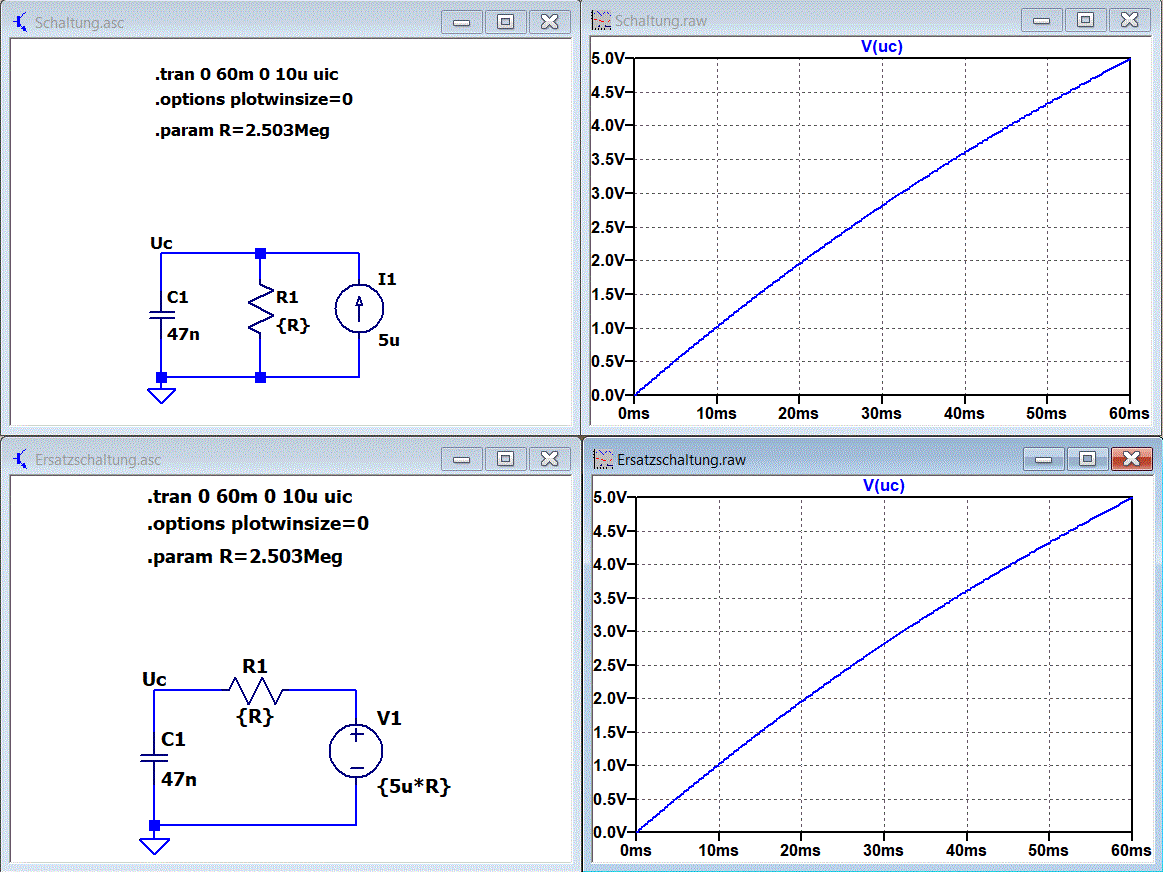Click .param R=2.503Meg in Schaltung.asc

point(242,131)
